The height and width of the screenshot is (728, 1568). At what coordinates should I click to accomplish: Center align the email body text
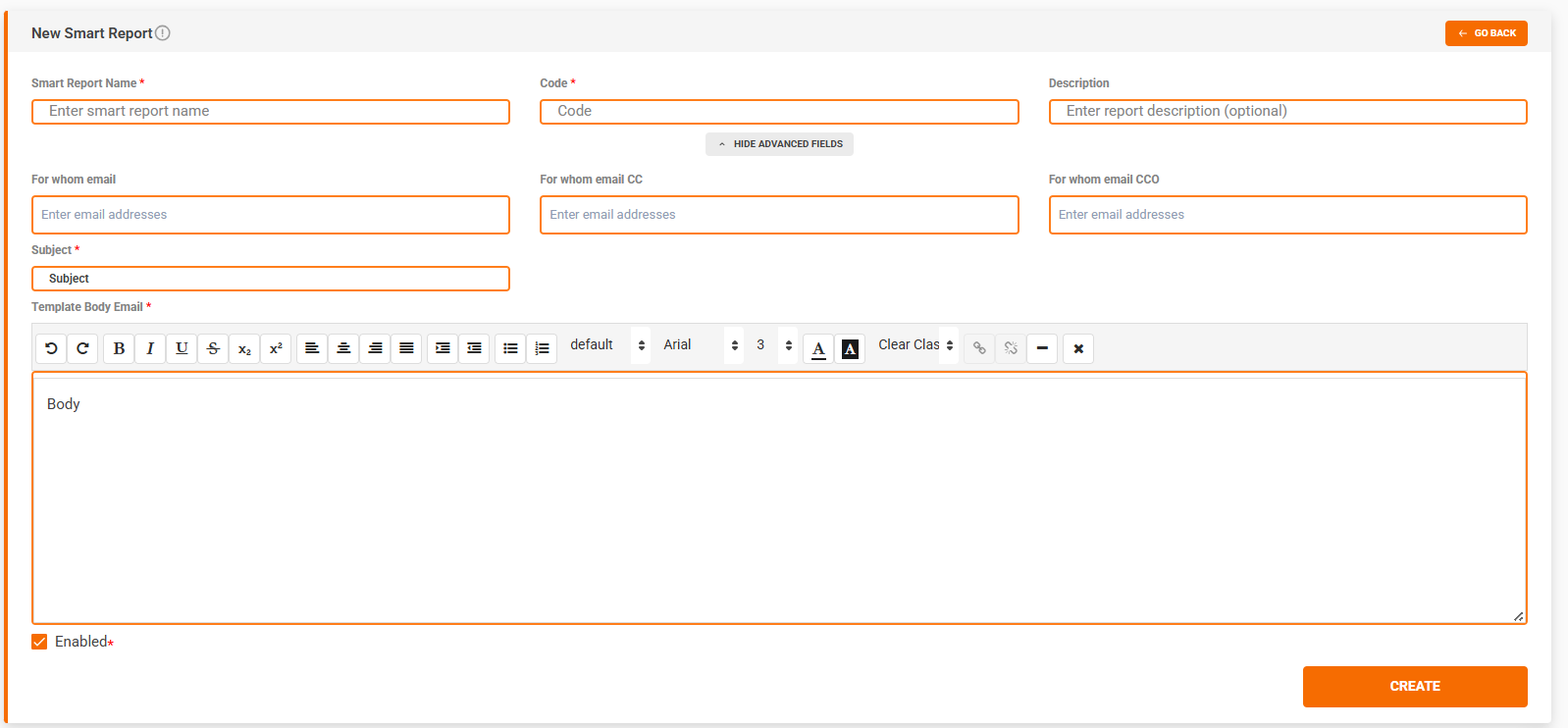343,348
